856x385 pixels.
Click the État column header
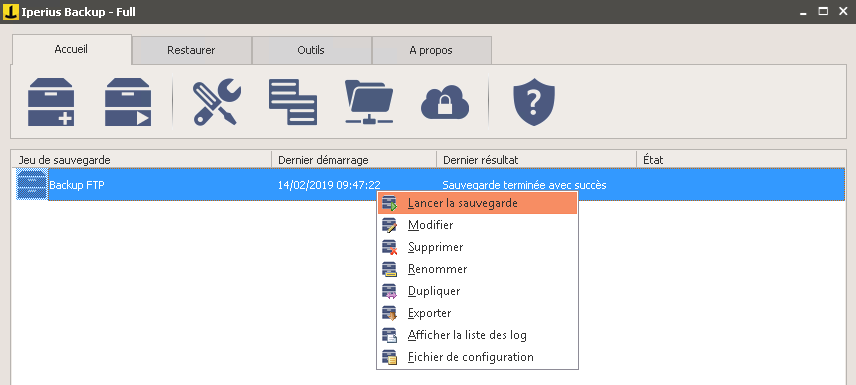pyautogui.click(x=741, y=160)
